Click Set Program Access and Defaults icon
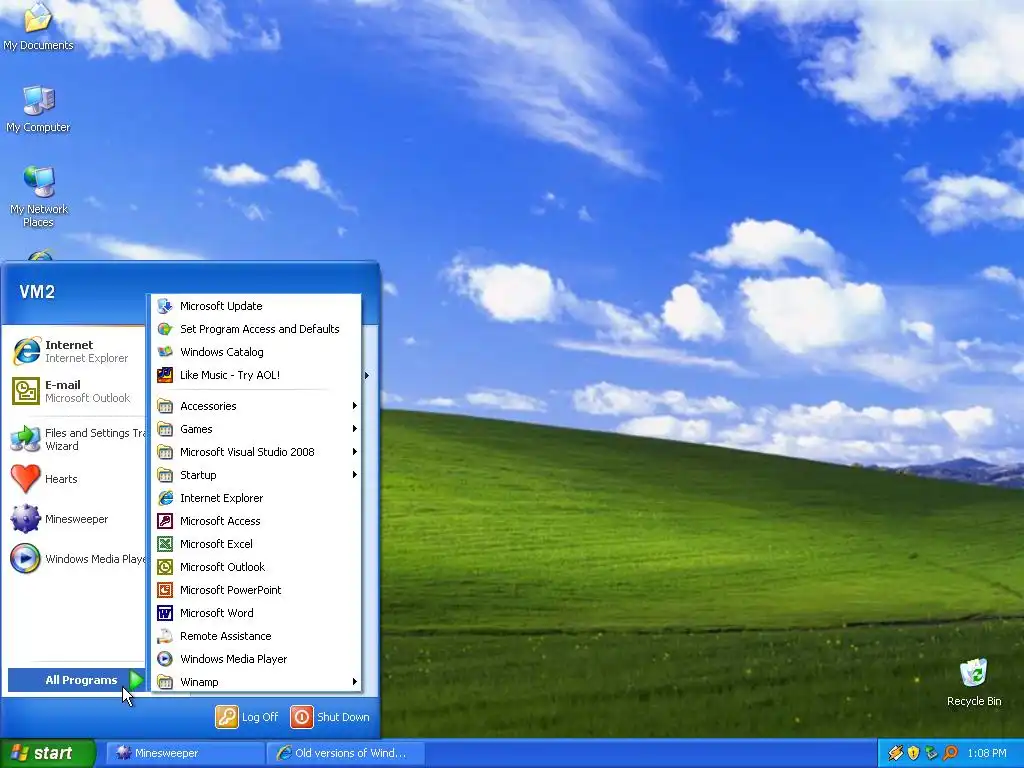1024x768 pixels. click(x=165, y=328)
